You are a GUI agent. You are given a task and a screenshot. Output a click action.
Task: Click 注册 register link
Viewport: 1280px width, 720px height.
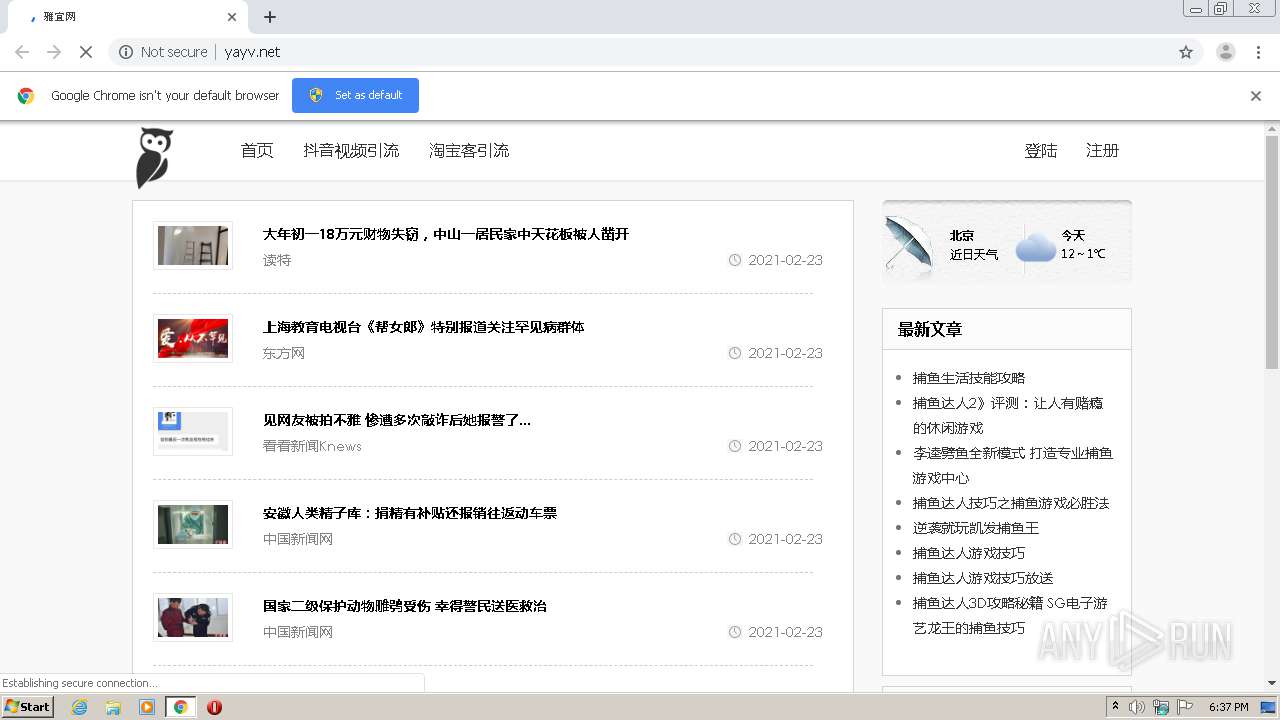[1102, 151]
